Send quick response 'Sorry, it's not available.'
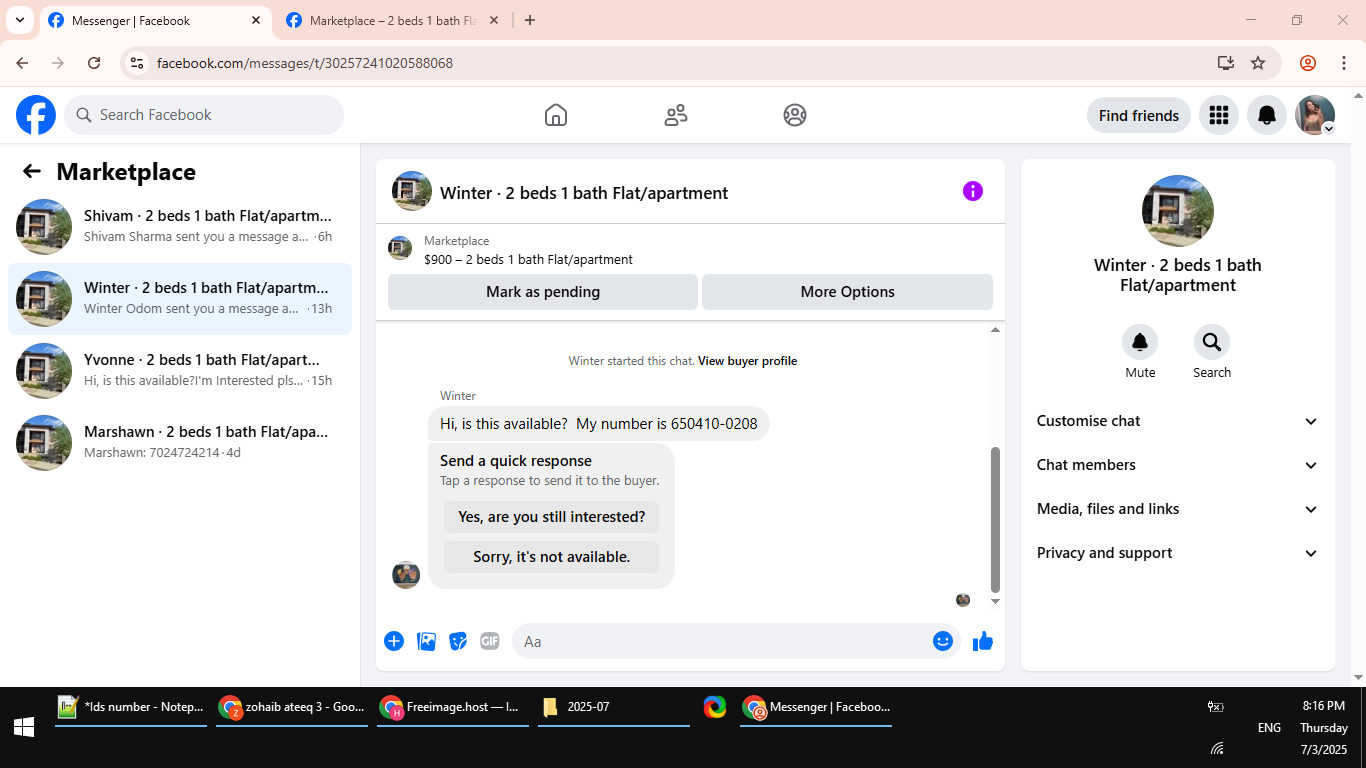Viewport: 1366px width, 768px height. [x=552, y=557]
